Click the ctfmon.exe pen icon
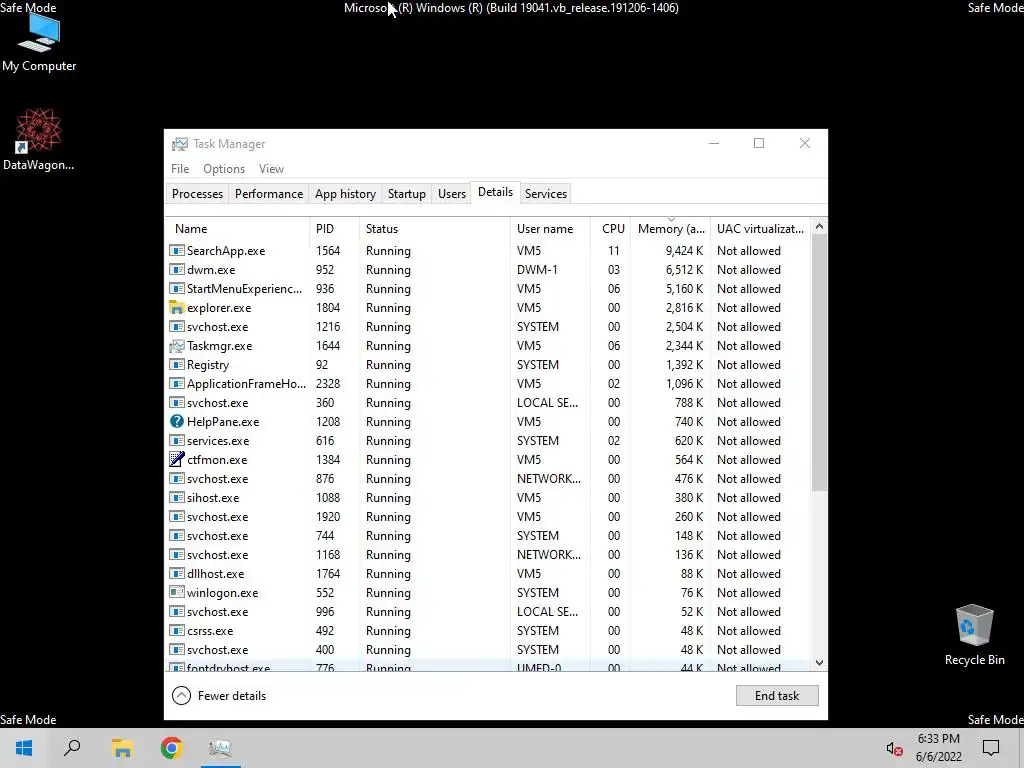 tap(176, 460)
